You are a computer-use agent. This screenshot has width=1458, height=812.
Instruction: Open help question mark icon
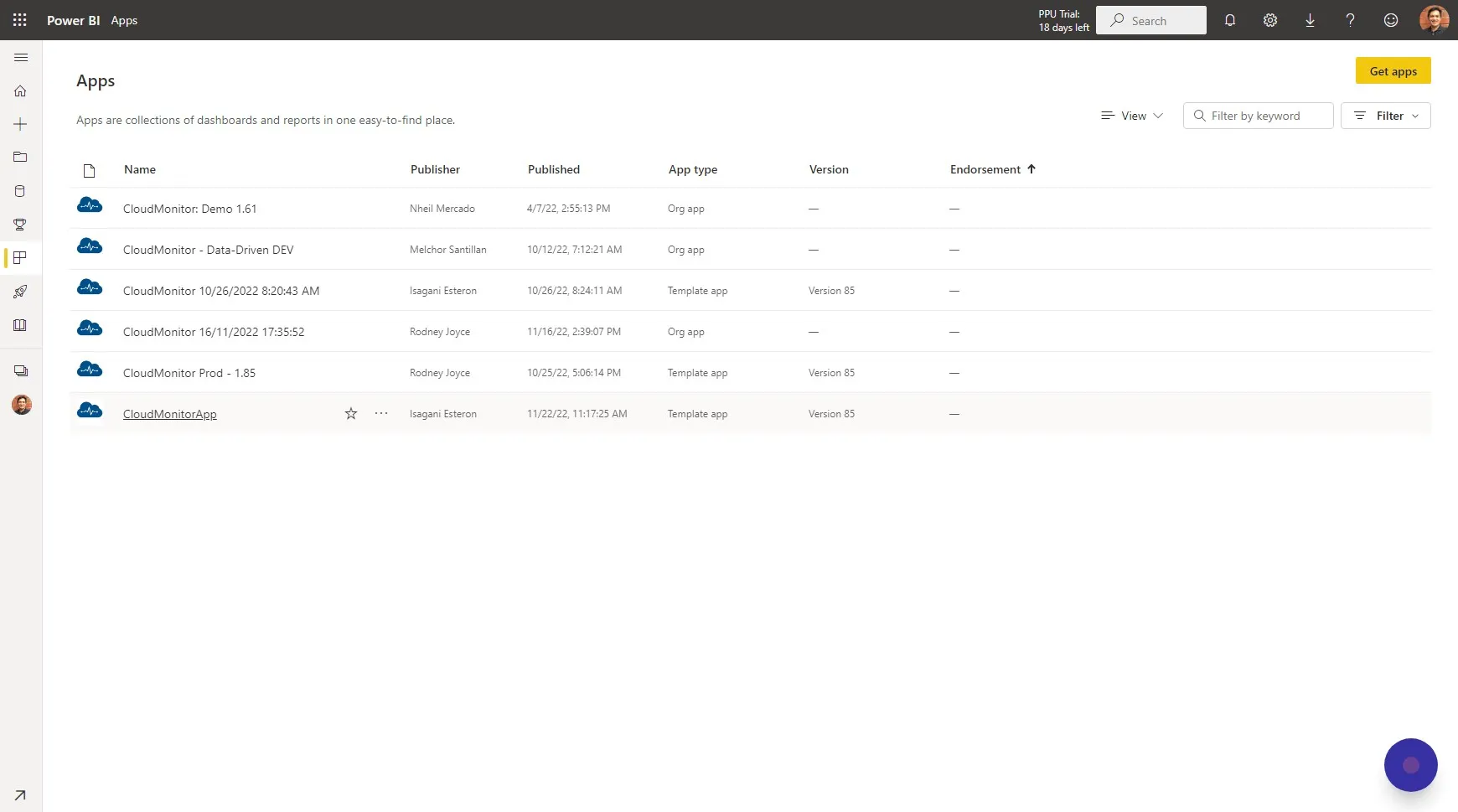click(1350, 20)
